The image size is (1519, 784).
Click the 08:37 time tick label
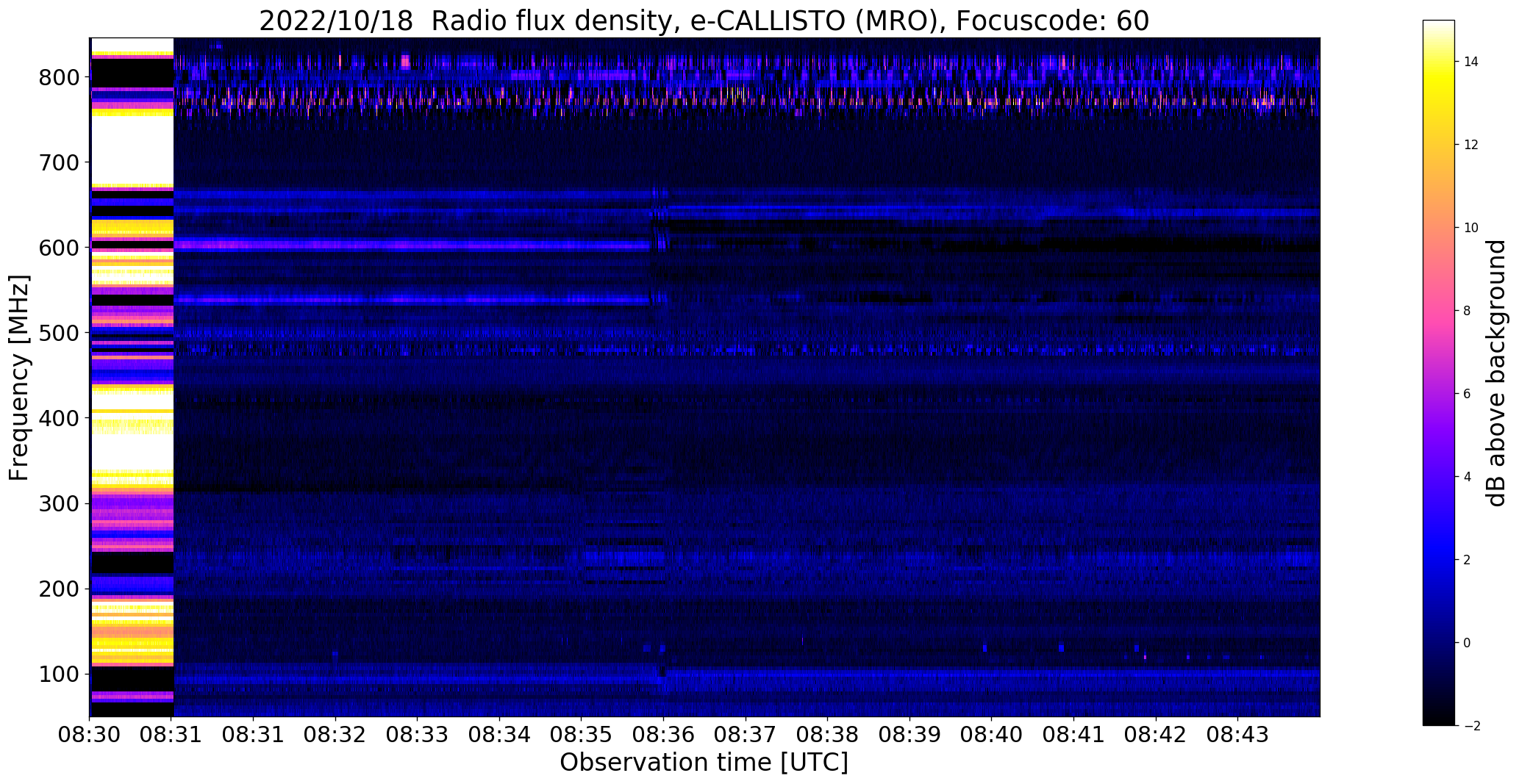coord(746,735)
